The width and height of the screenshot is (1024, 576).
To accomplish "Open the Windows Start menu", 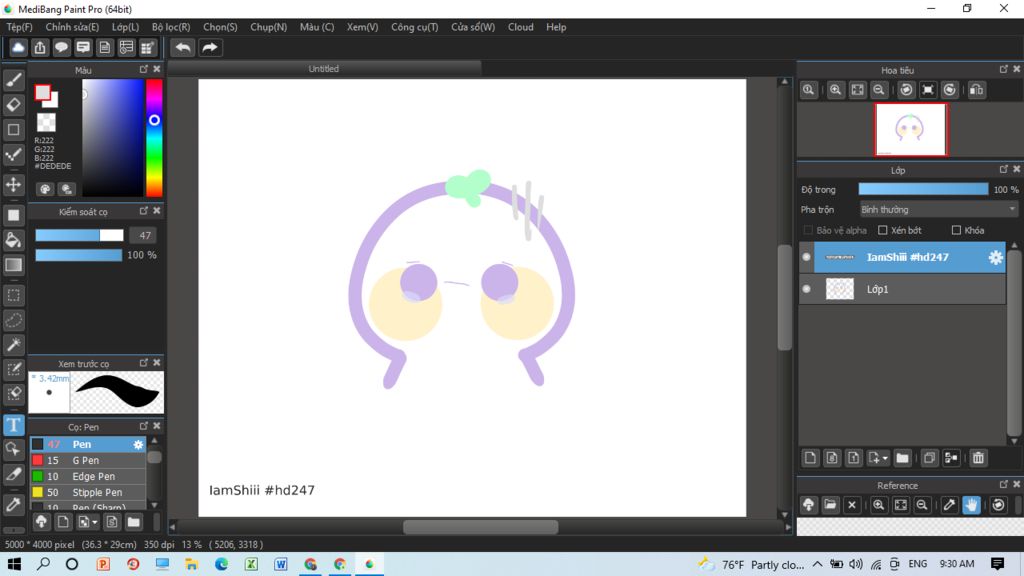I will (14, 564).
